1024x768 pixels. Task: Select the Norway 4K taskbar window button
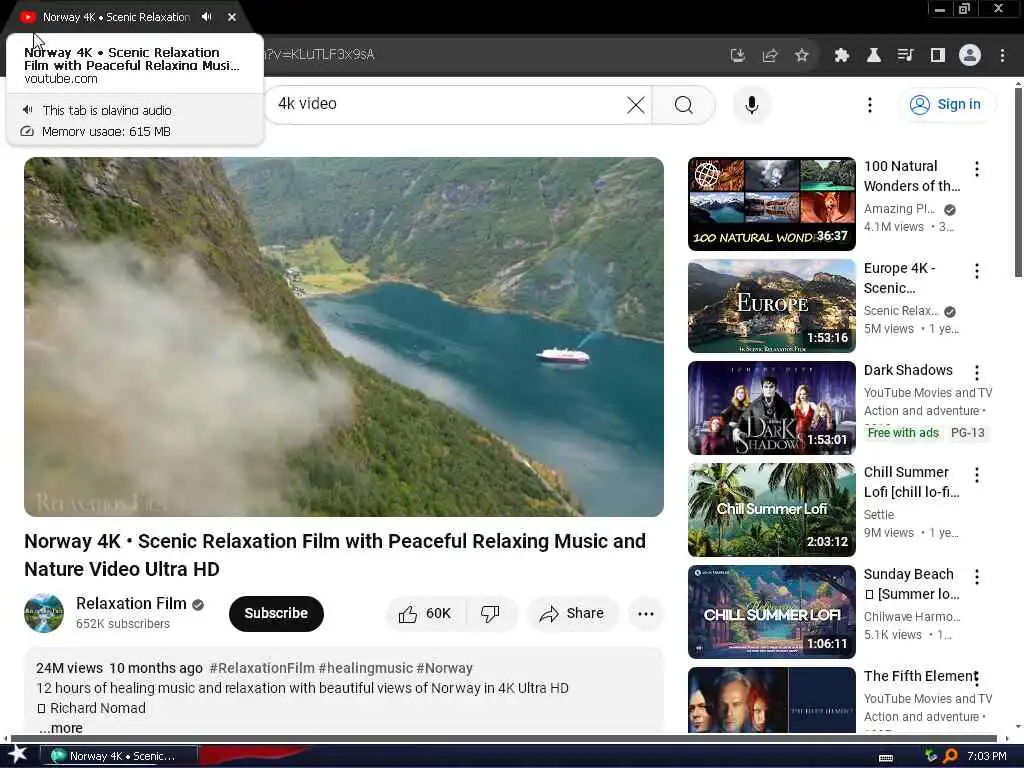coord(119,756)
